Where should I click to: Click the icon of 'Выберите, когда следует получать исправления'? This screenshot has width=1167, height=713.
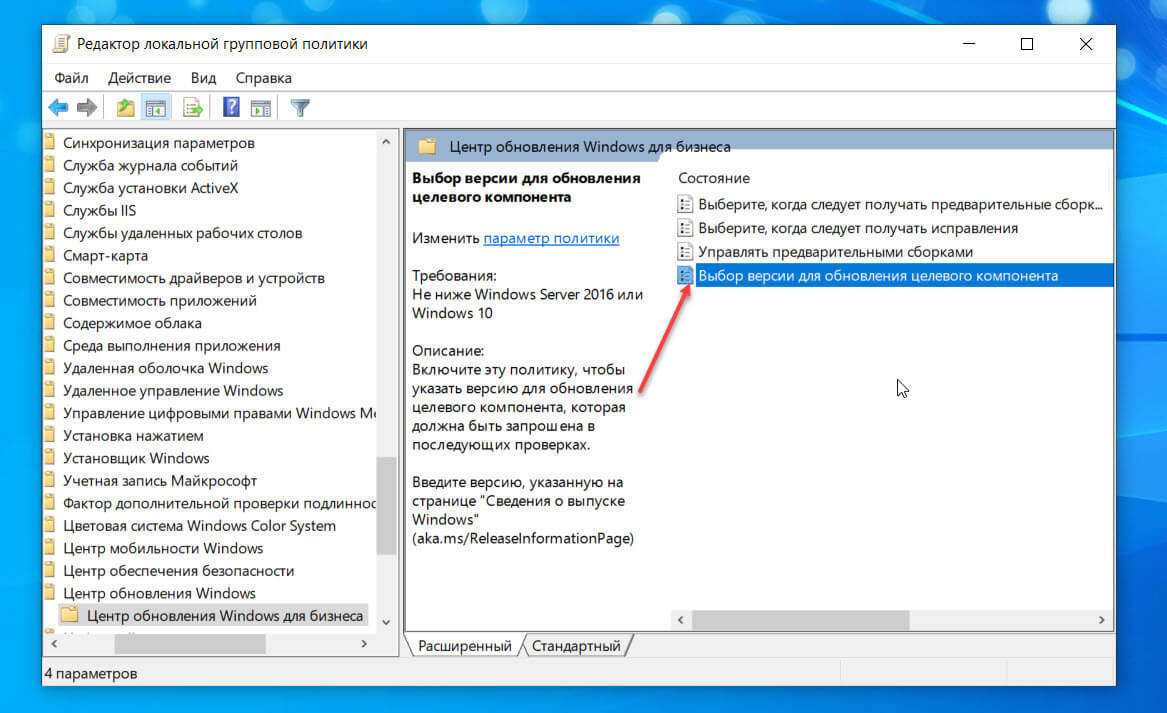pyautogui.click(x=685, y=228)
